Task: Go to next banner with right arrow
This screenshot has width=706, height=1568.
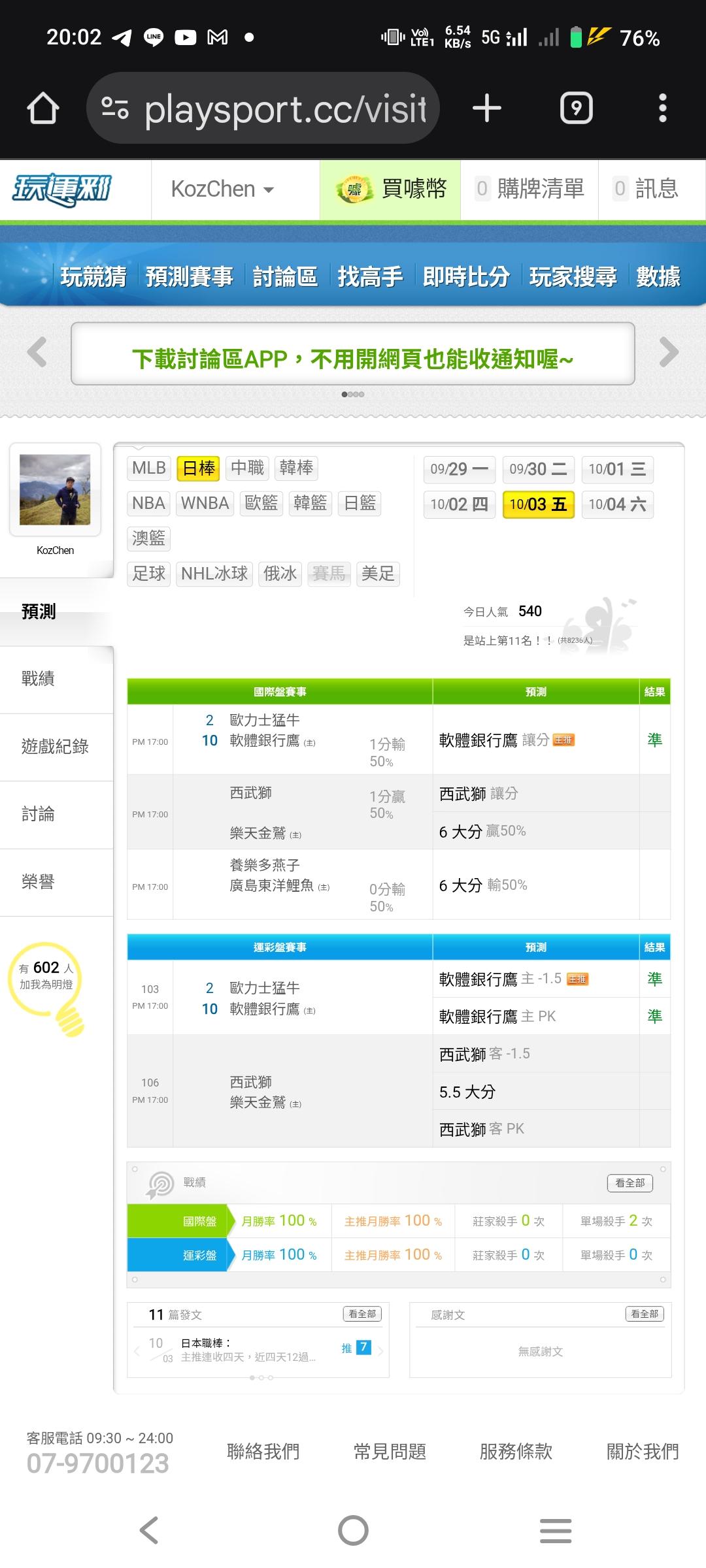Action: (x=669, y=352)
